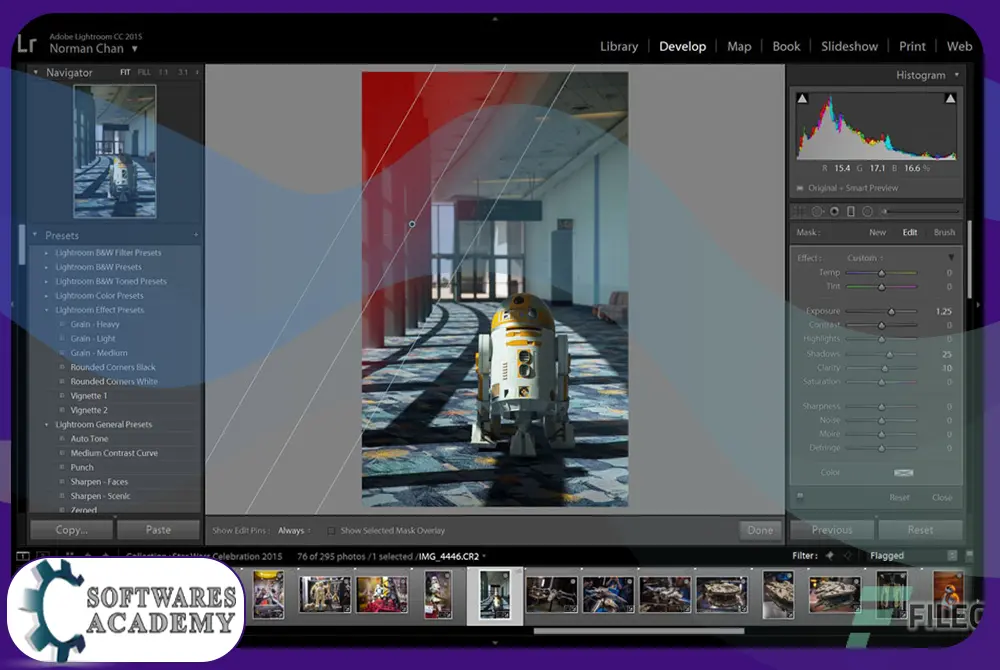Toggle the adjustment panel on/off switch

[x=800, y=496]
